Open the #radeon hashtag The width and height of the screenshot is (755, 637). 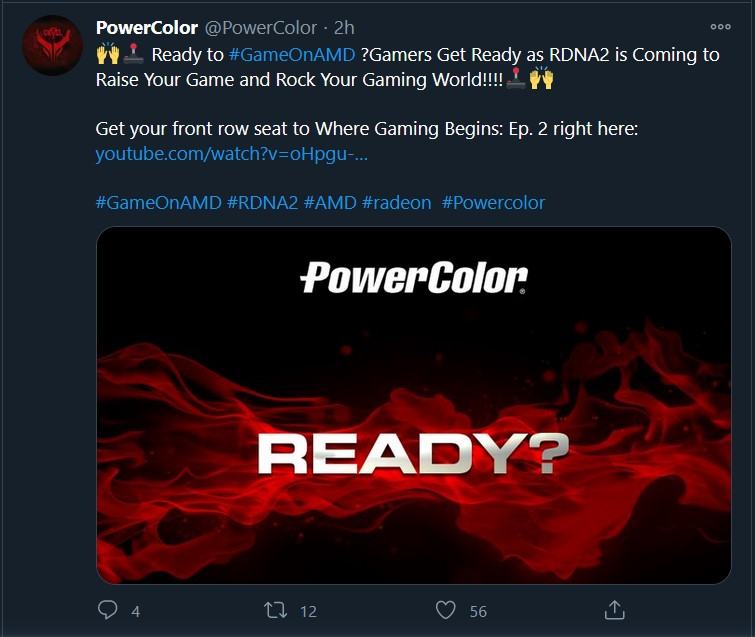click(x=396, y=203)
